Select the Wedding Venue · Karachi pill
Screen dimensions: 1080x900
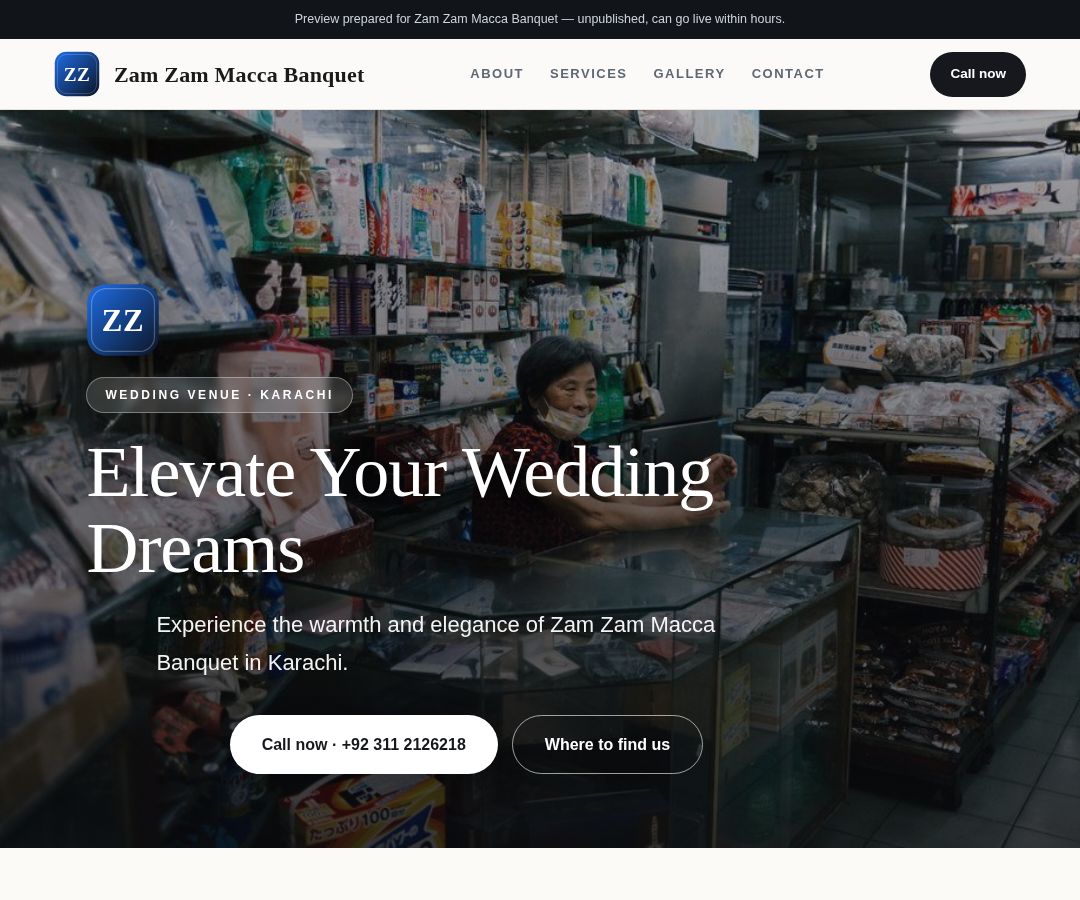[219, 395]
